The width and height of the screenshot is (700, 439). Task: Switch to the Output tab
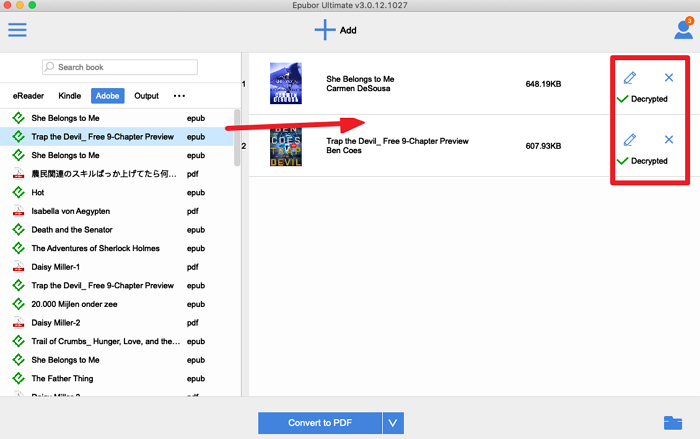tap(146, 96)
